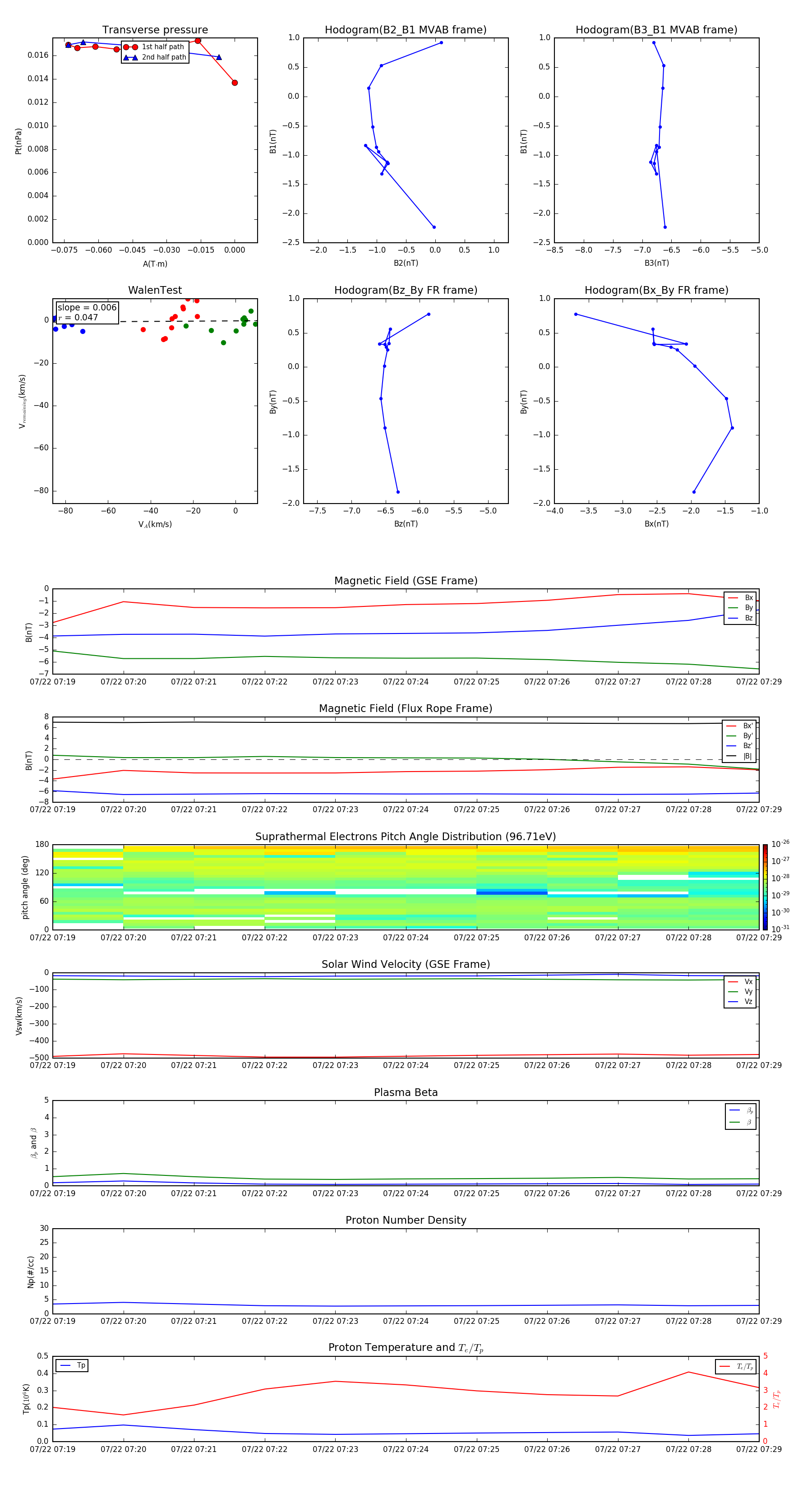Click the "Hodogram(Bz_By FR frame)" title
This screenshot has height=1489, width=812.
406,290
